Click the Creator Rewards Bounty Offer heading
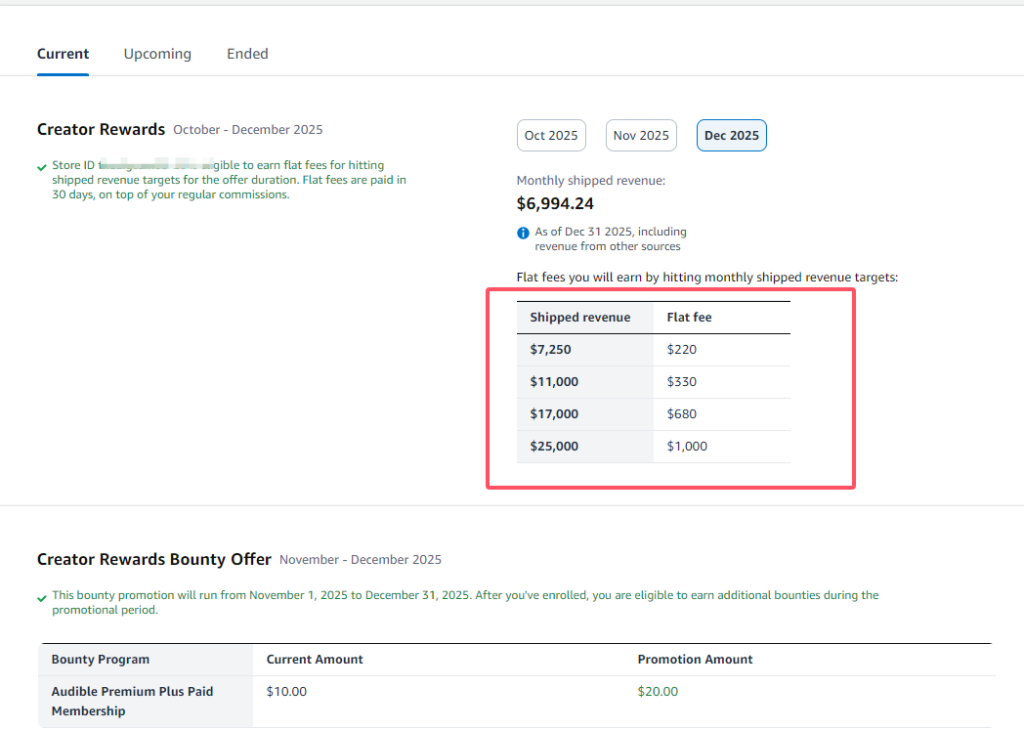 tap(154, 559)
